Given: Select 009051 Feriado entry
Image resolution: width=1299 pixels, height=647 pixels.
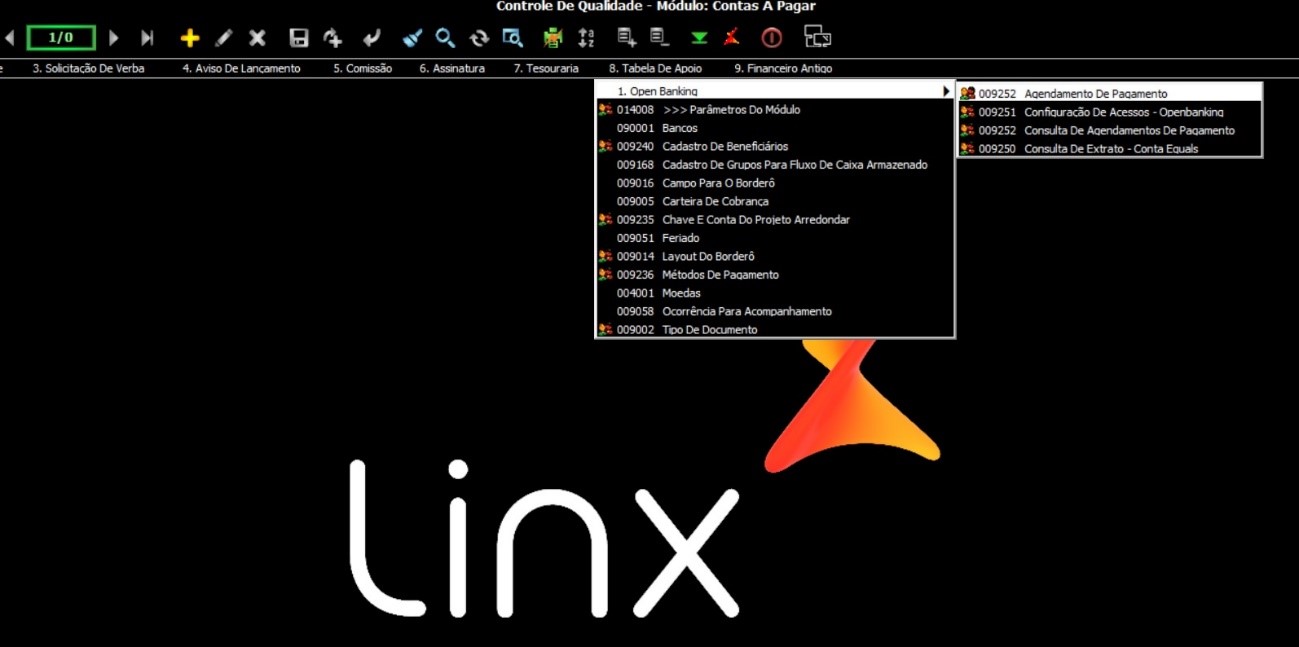Looking at the screenshot, I should pyautogui.click(x=775, y=238).
